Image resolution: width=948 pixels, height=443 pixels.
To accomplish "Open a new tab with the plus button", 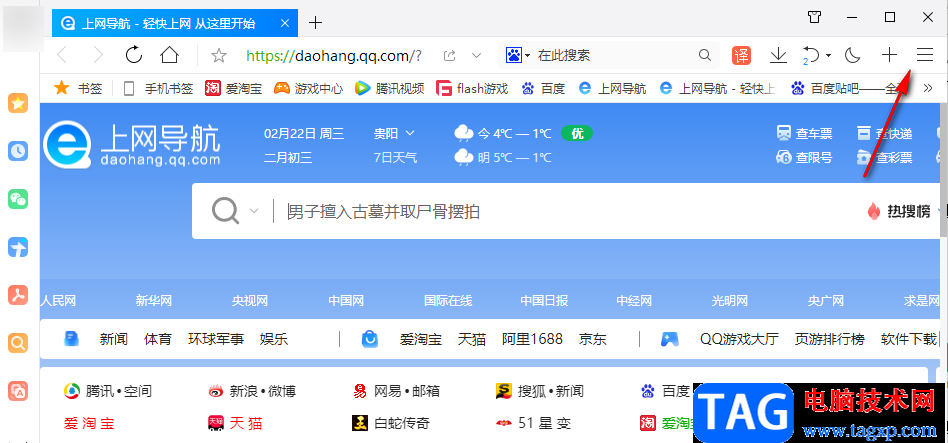I will coord(316,24).
